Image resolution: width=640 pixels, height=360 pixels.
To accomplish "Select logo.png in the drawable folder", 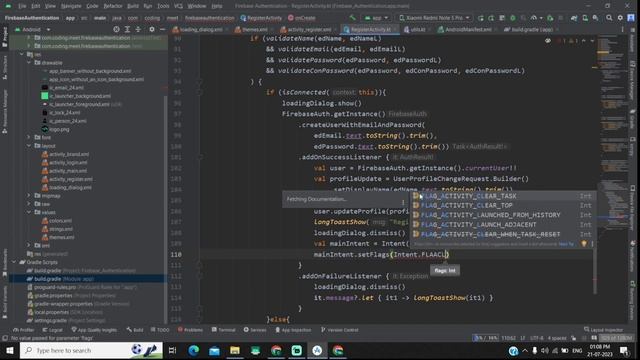I will (x=60, y=129).
